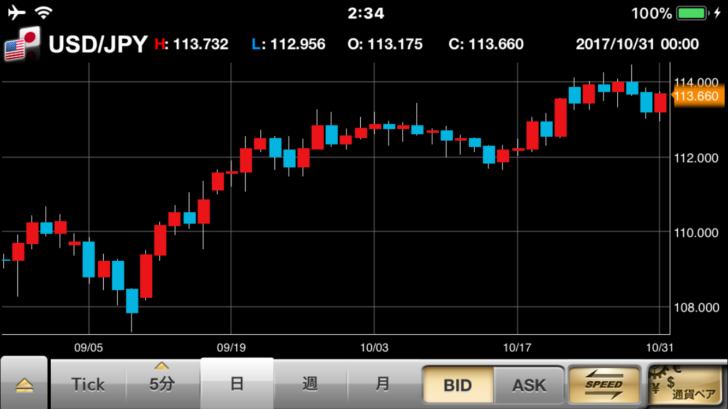Tap the high price H: 113.732 value
This screenshot has height=409, width=728.
click(192, 45)
